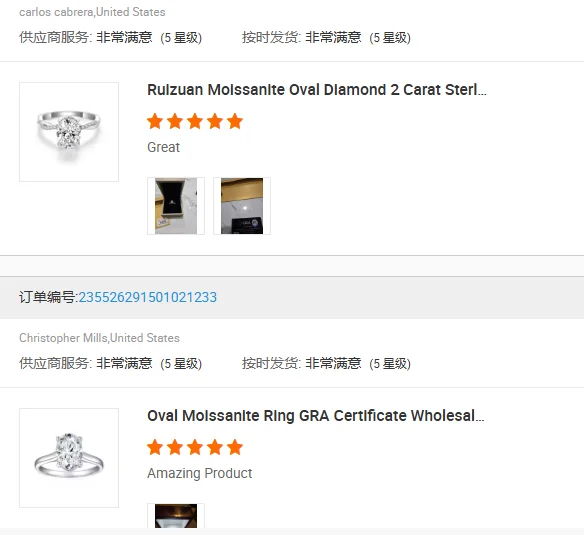Click fifth star of Amazing Product rating
This screenshot has width=584, height=535.
pos(235,447)
